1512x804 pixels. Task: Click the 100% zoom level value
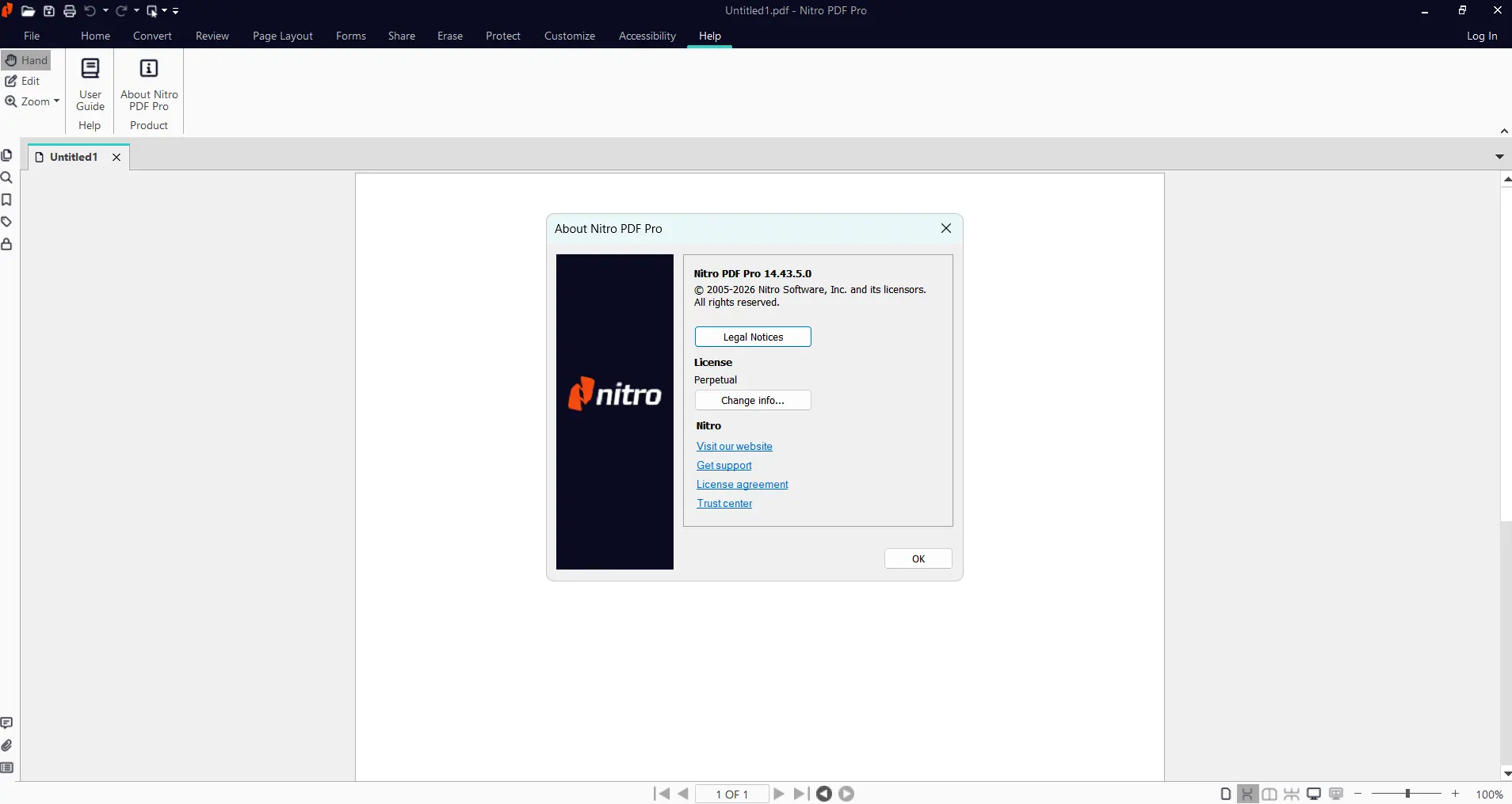tap(1490, 794)
